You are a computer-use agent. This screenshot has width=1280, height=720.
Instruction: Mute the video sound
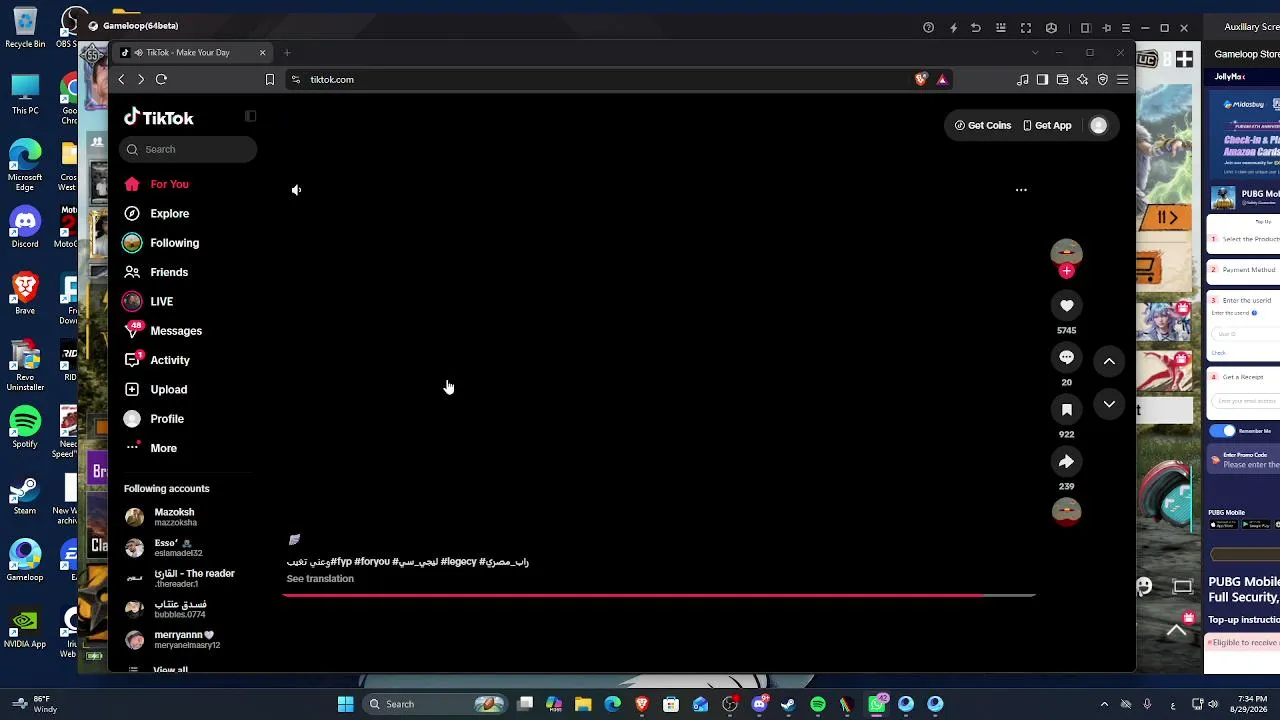click(296, 190)
